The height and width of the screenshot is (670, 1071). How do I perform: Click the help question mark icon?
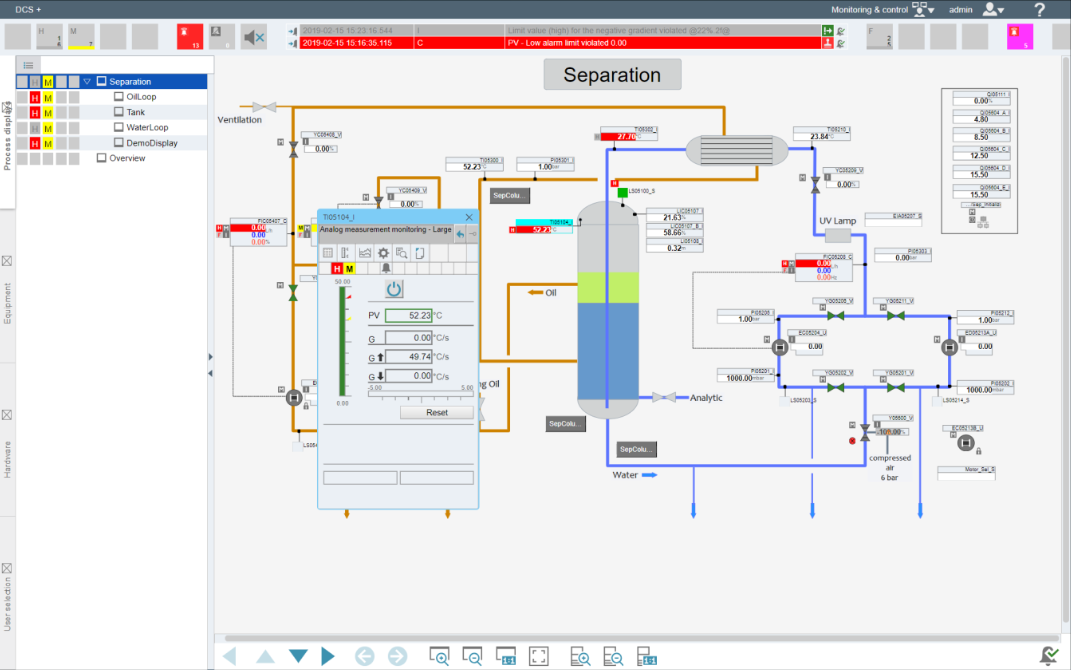click(x=1039, y=10)
